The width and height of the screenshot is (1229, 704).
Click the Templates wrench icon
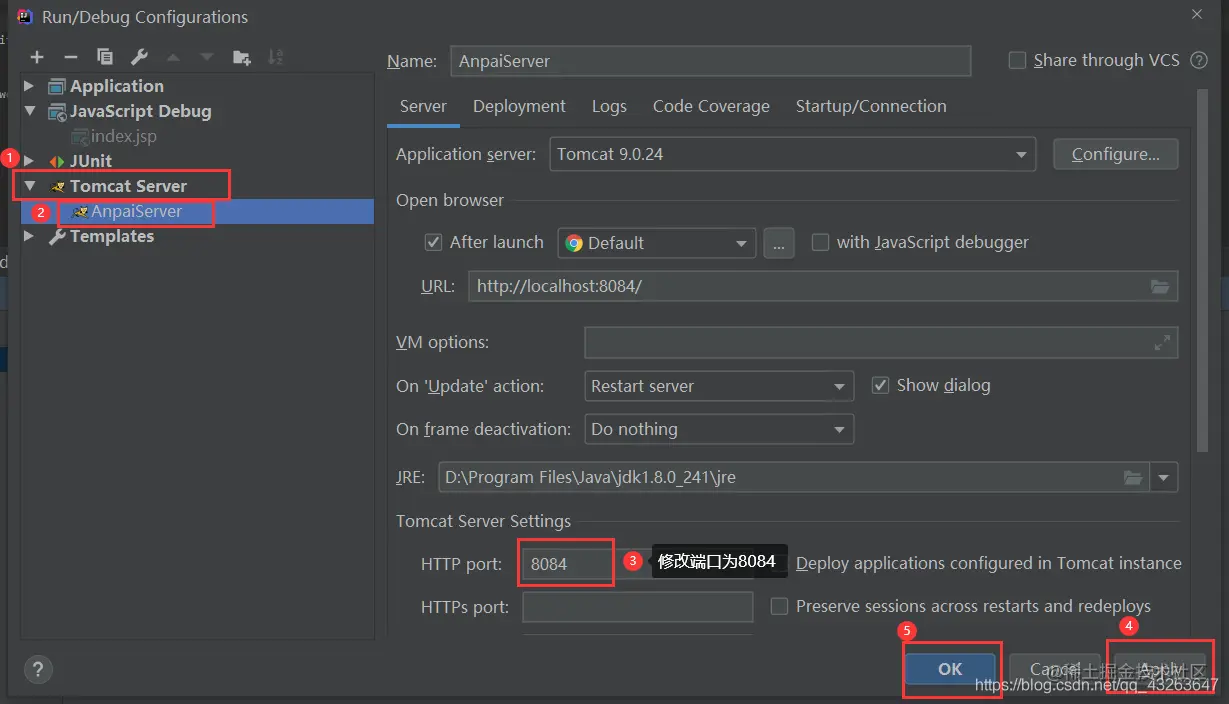point(57,236)
